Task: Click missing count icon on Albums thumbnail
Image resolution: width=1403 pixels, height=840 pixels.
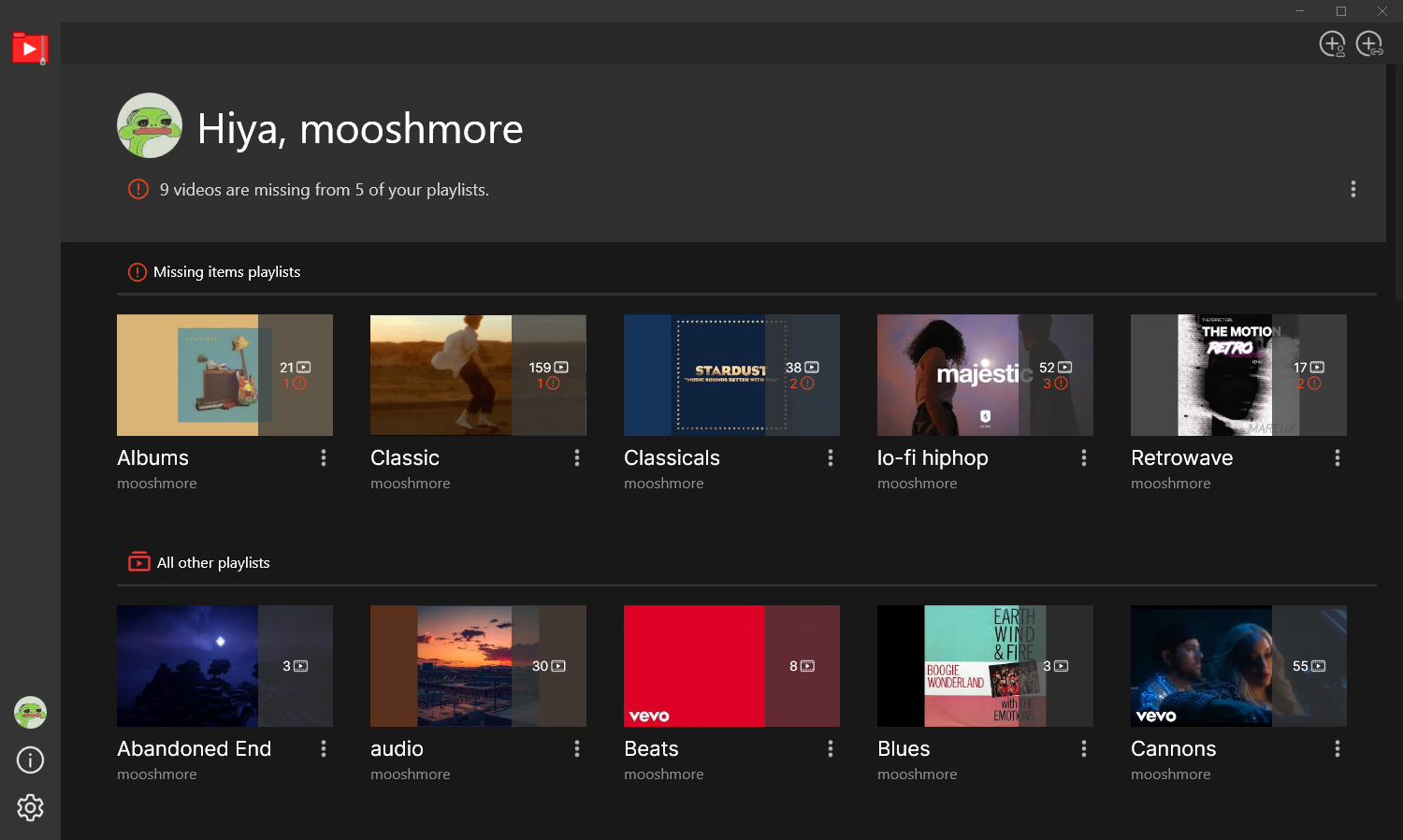Action: [x=299, y=384]
